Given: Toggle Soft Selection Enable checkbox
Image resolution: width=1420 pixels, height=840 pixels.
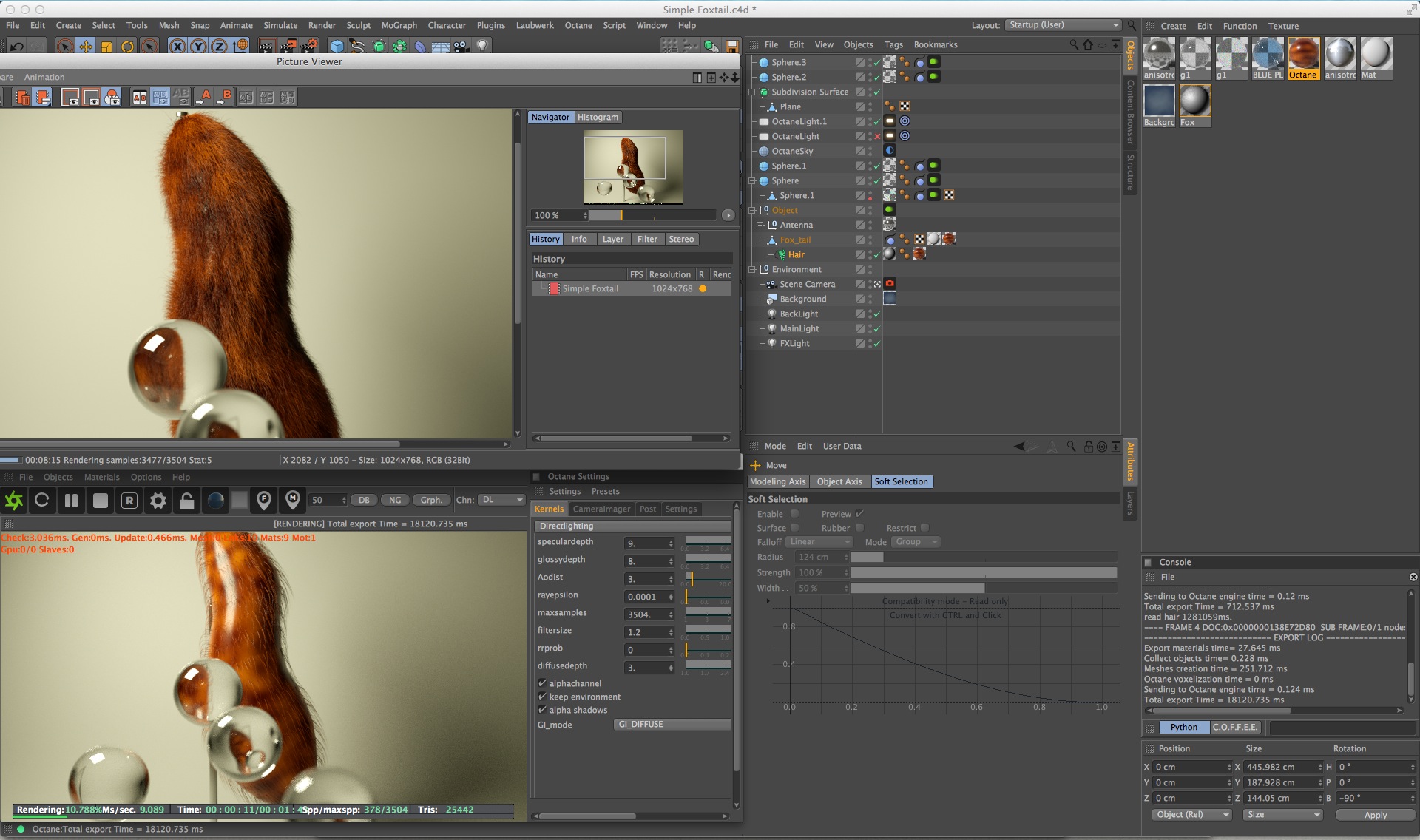Looking at the screenshot, I should [794, 514].
